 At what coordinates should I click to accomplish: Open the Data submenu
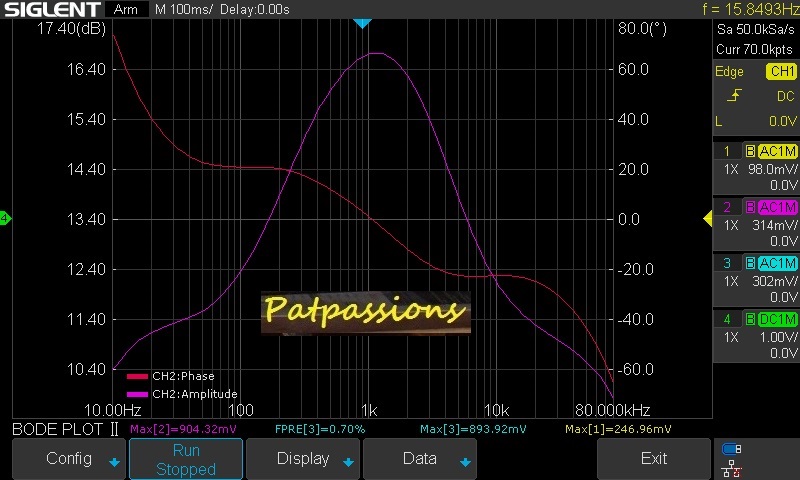click(419, 459)
